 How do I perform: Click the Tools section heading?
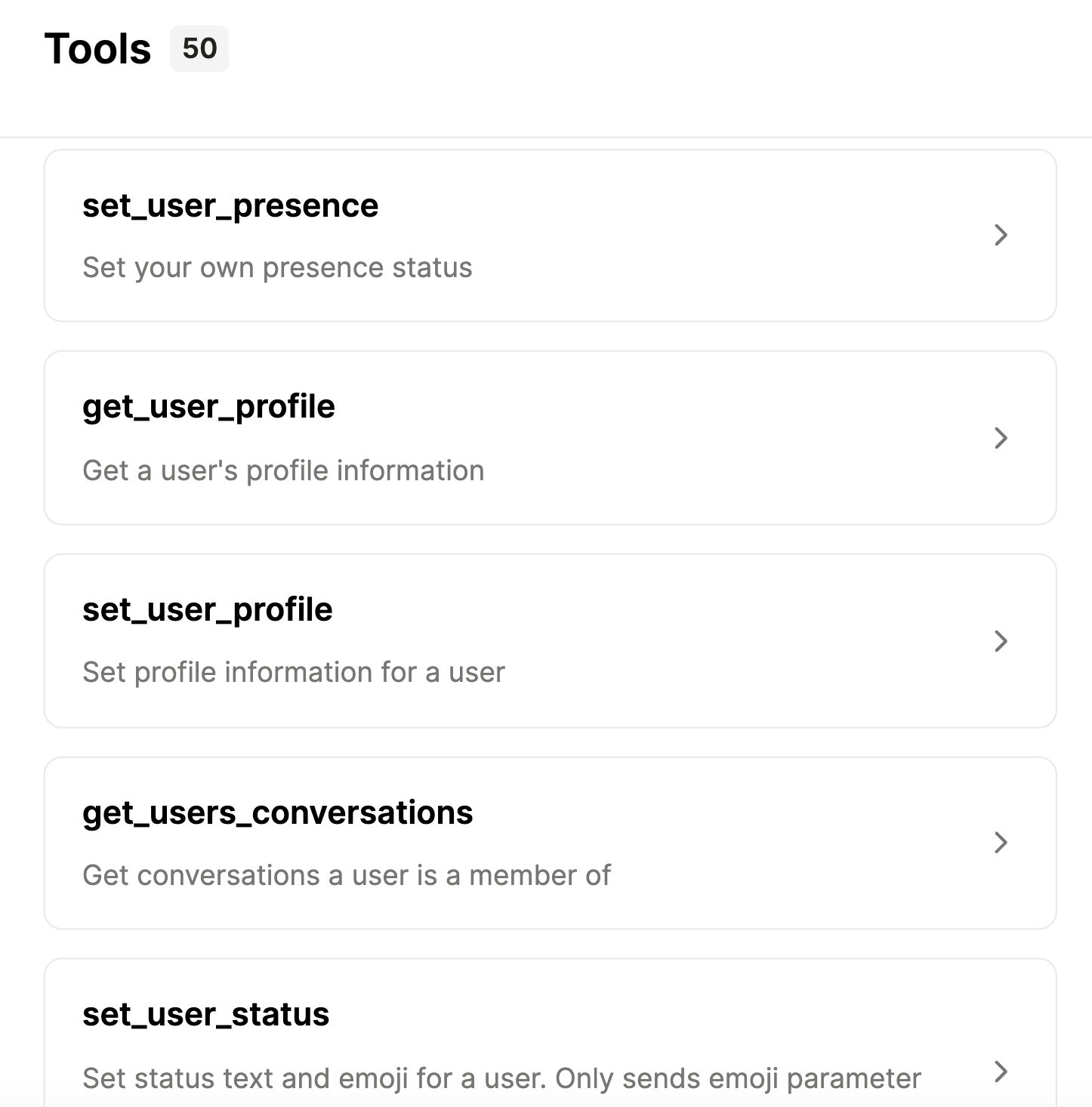[97, 49]
